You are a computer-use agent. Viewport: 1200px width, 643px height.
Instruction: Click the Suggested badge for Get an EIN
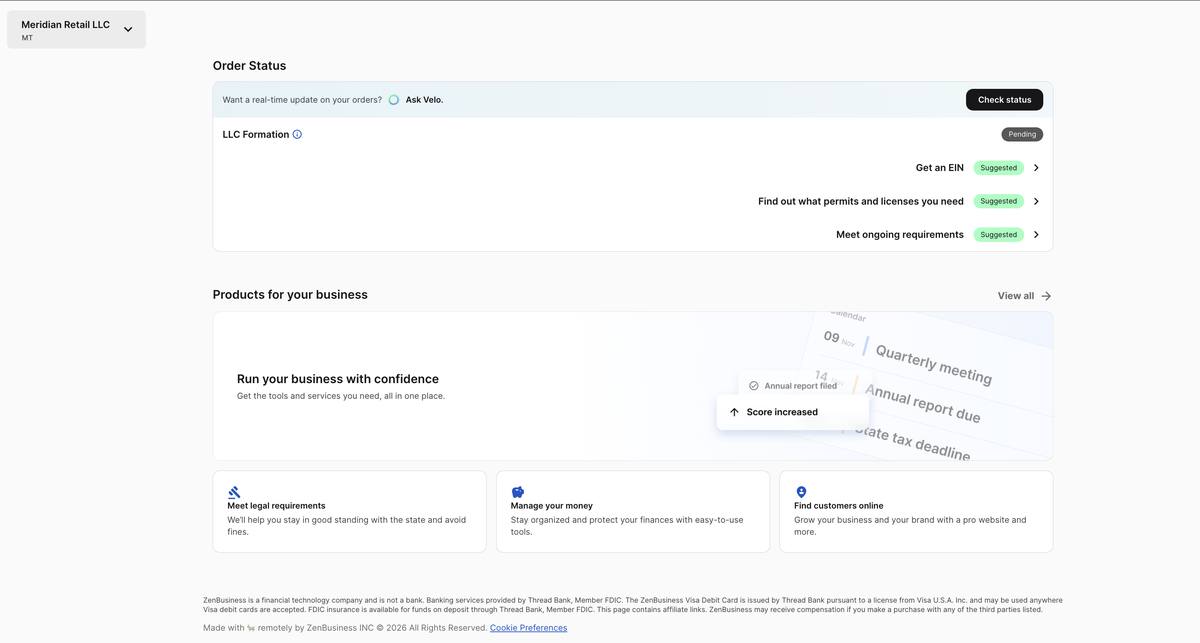tap(998, 168)
